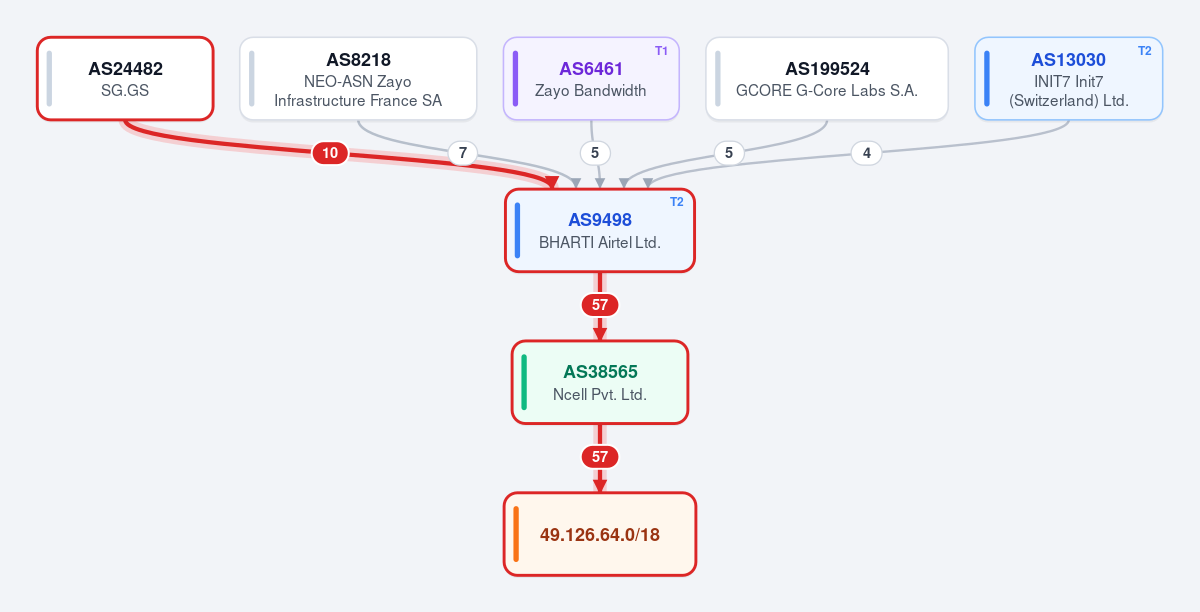Open the AS6461 Zayo Bandwidth node

tap(591, 79)
